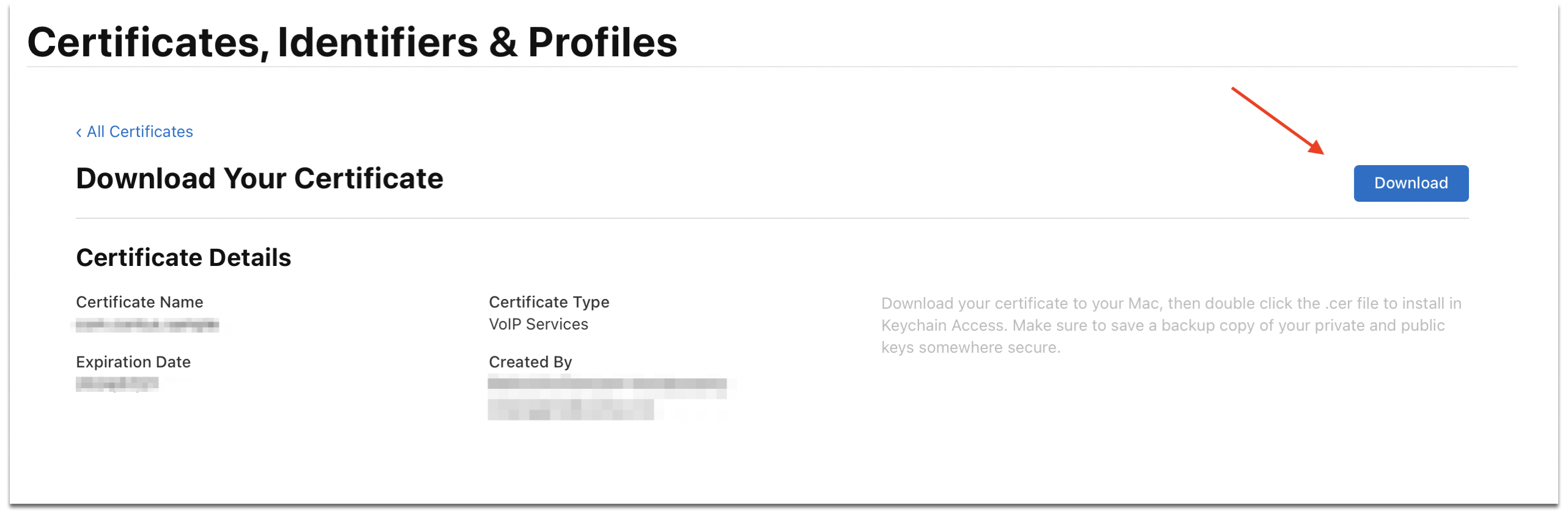Click the Certificate Name label
Image resolution: width=1568 pixels, height=516 pixels.
pyautogui.click(x=139, y=301)
